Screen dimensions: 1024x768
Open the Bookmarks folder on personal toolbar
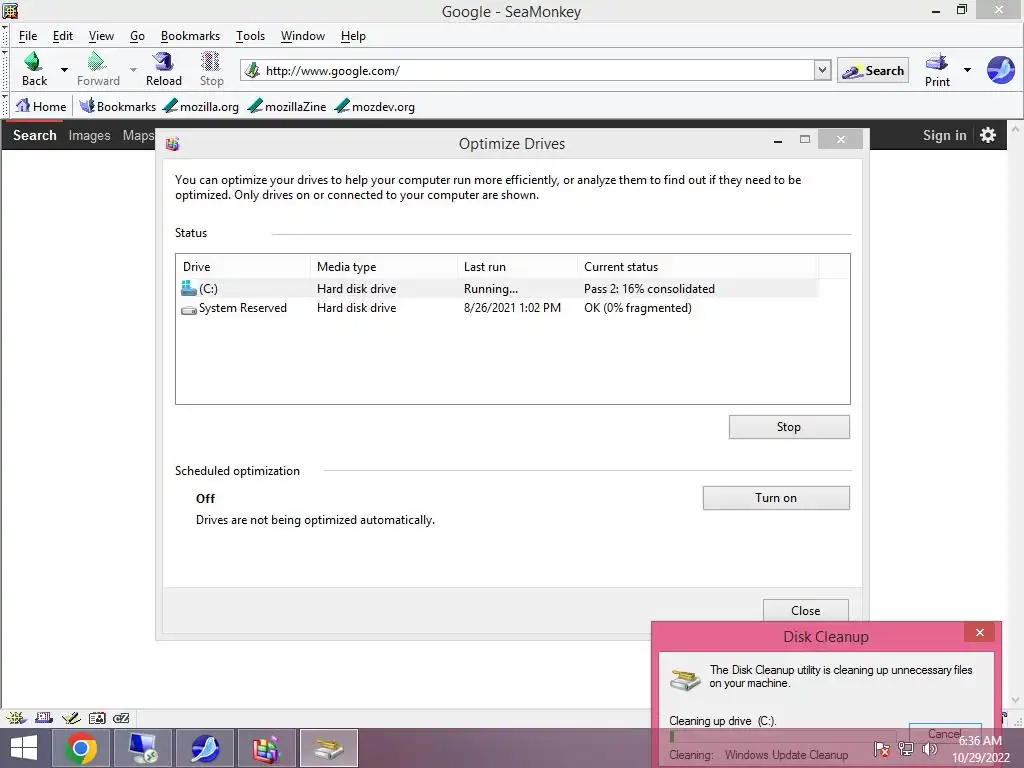[118, 106]
